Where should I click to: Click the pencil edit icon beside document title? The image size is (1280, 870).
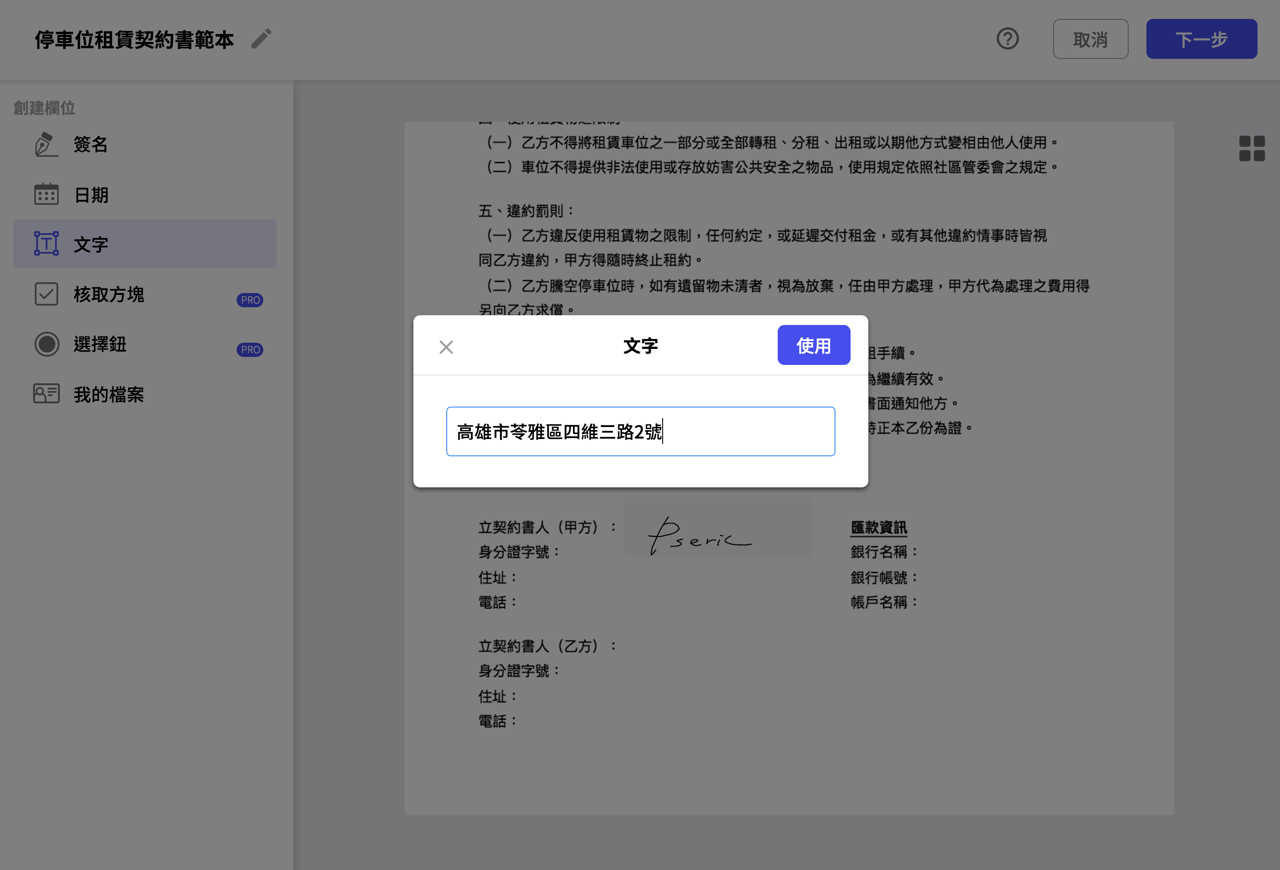(x=261, y=39)
